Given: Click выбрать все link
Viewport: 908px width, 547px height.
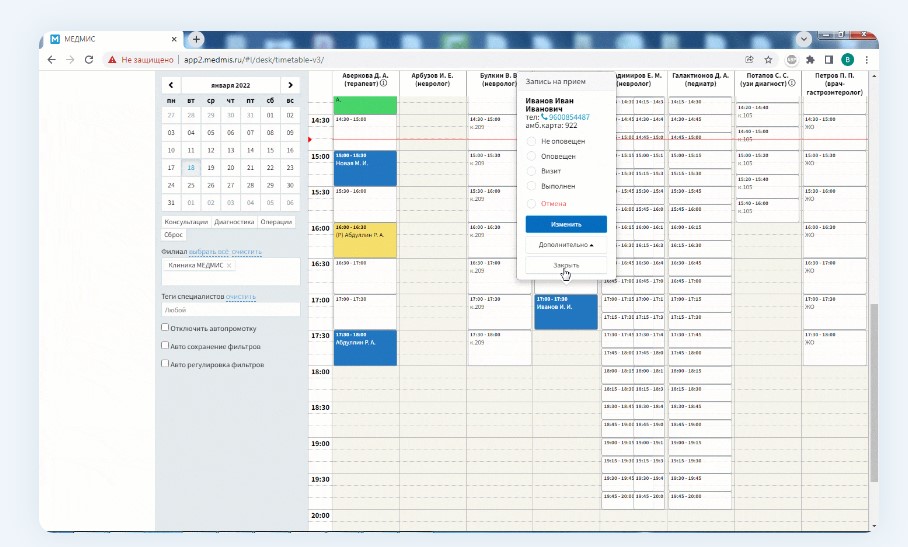Looking at the screenshot, I should coord(209,252).
